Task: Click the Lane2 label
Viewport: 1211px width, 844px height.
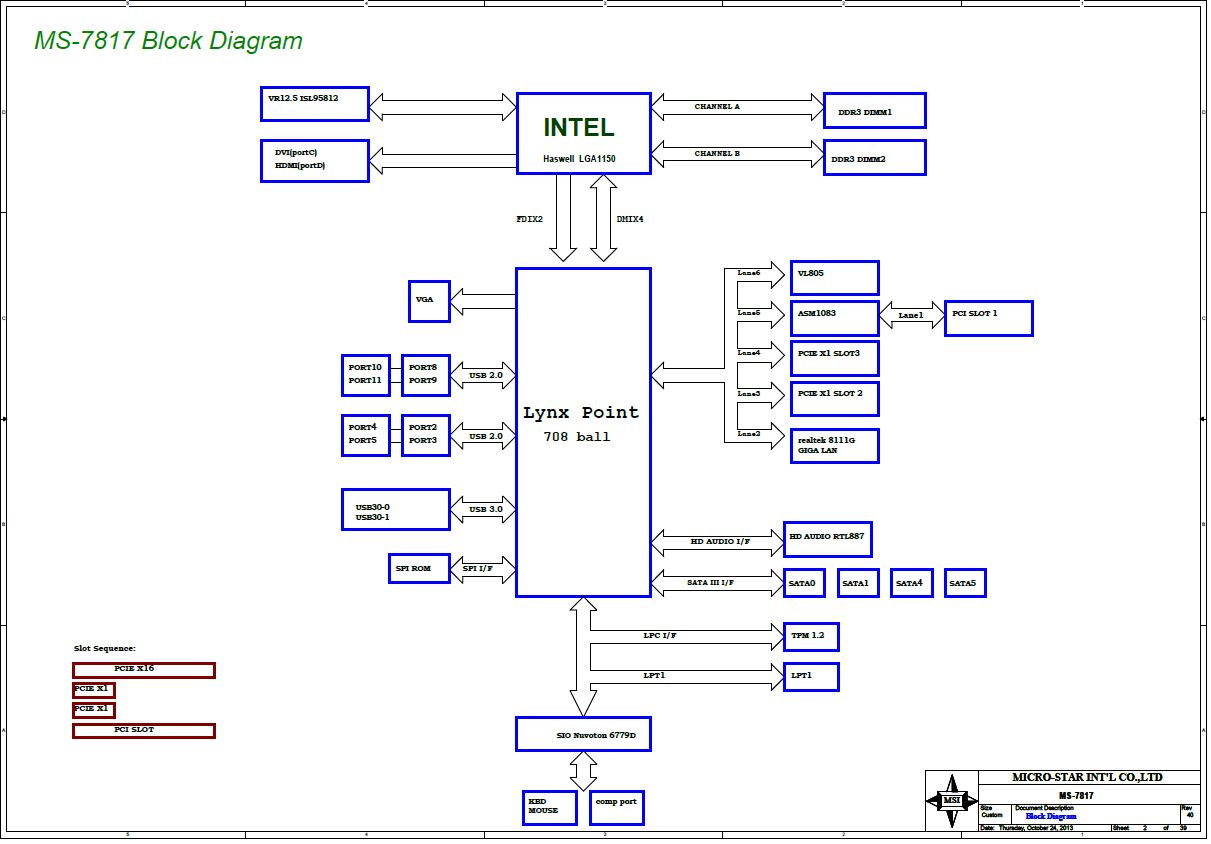Action: [x=749, y=434]
